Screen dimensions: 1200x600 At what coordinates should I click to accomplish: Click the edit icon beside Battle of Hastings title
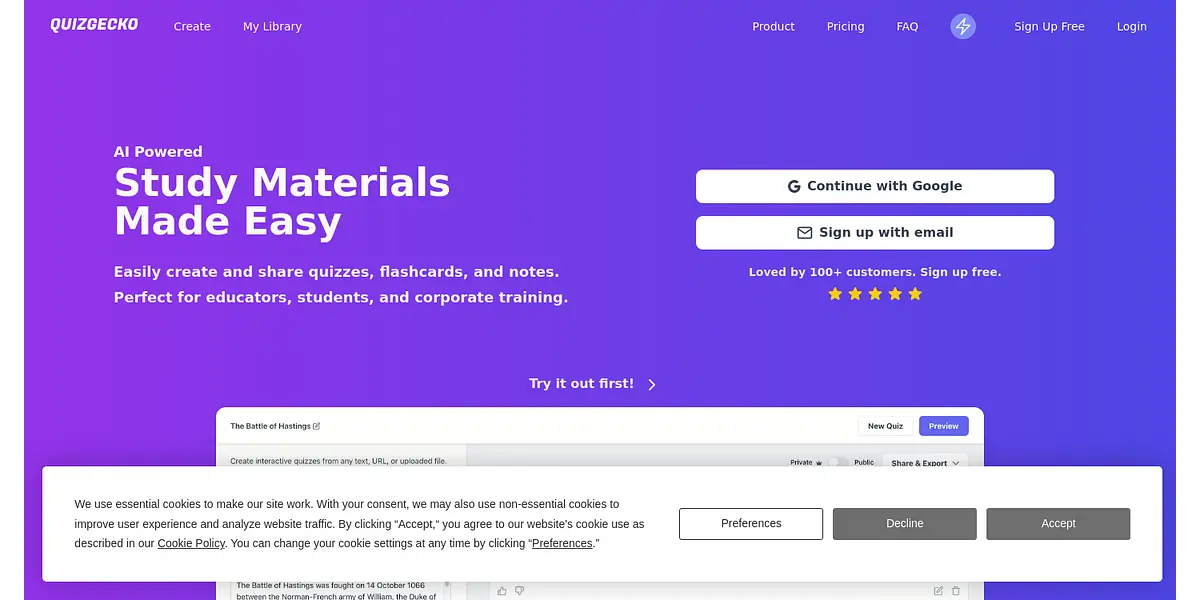(317, 426)
